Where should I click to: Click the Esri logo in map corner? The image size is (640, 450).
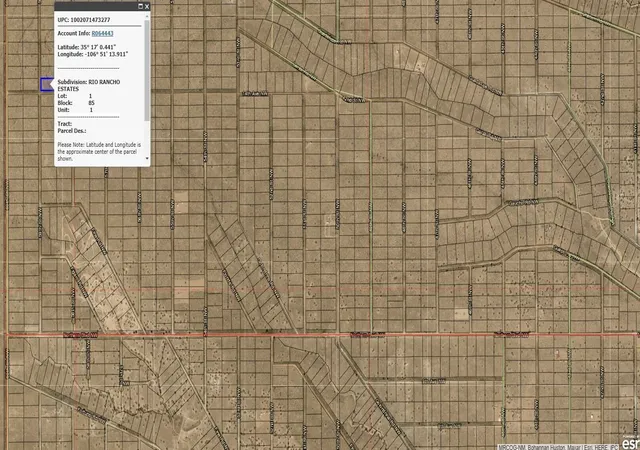tap(631, 443)
